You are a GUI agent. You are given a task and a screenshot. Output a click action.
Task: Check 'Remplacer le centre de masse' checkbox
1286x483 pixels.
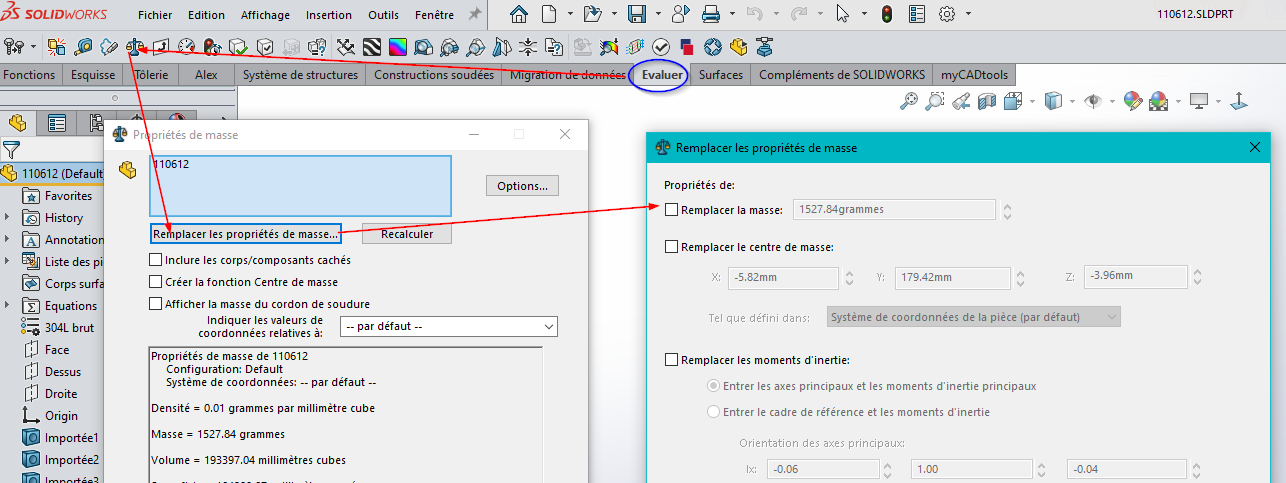pyautogui.click(x=671, y=246)
